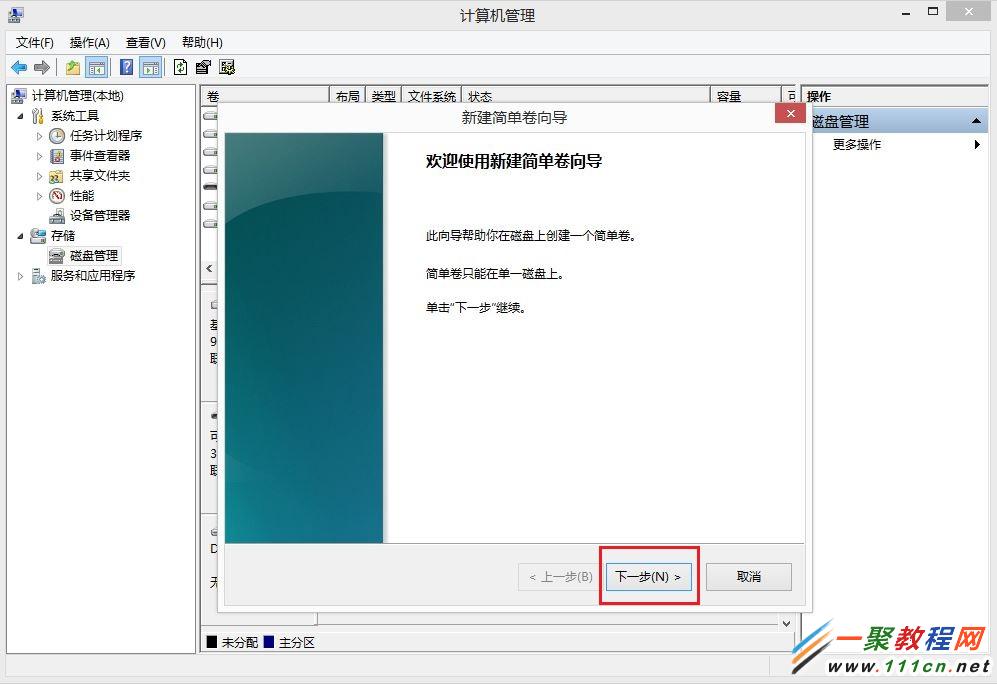The height and width of the screenshot is (684, 997).
Task: Minimize the 计算机管理 window
Action: 906,12
